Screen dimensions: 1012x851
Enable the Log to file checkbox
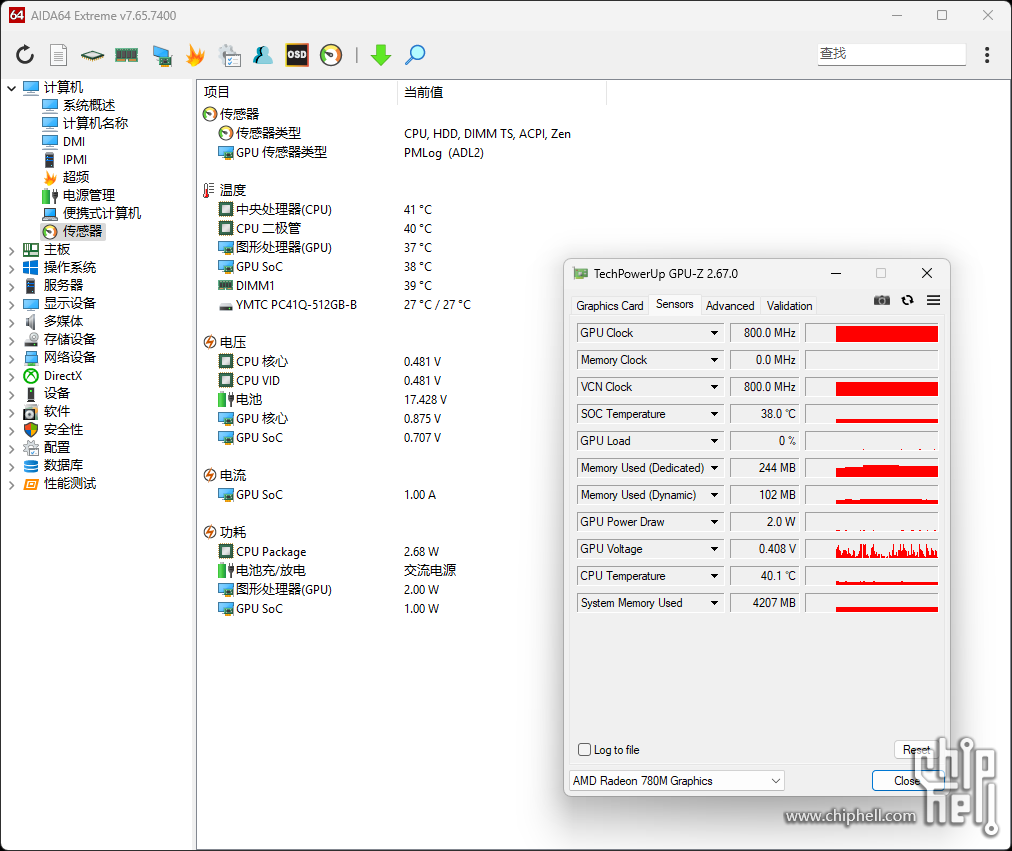(585, 750)
